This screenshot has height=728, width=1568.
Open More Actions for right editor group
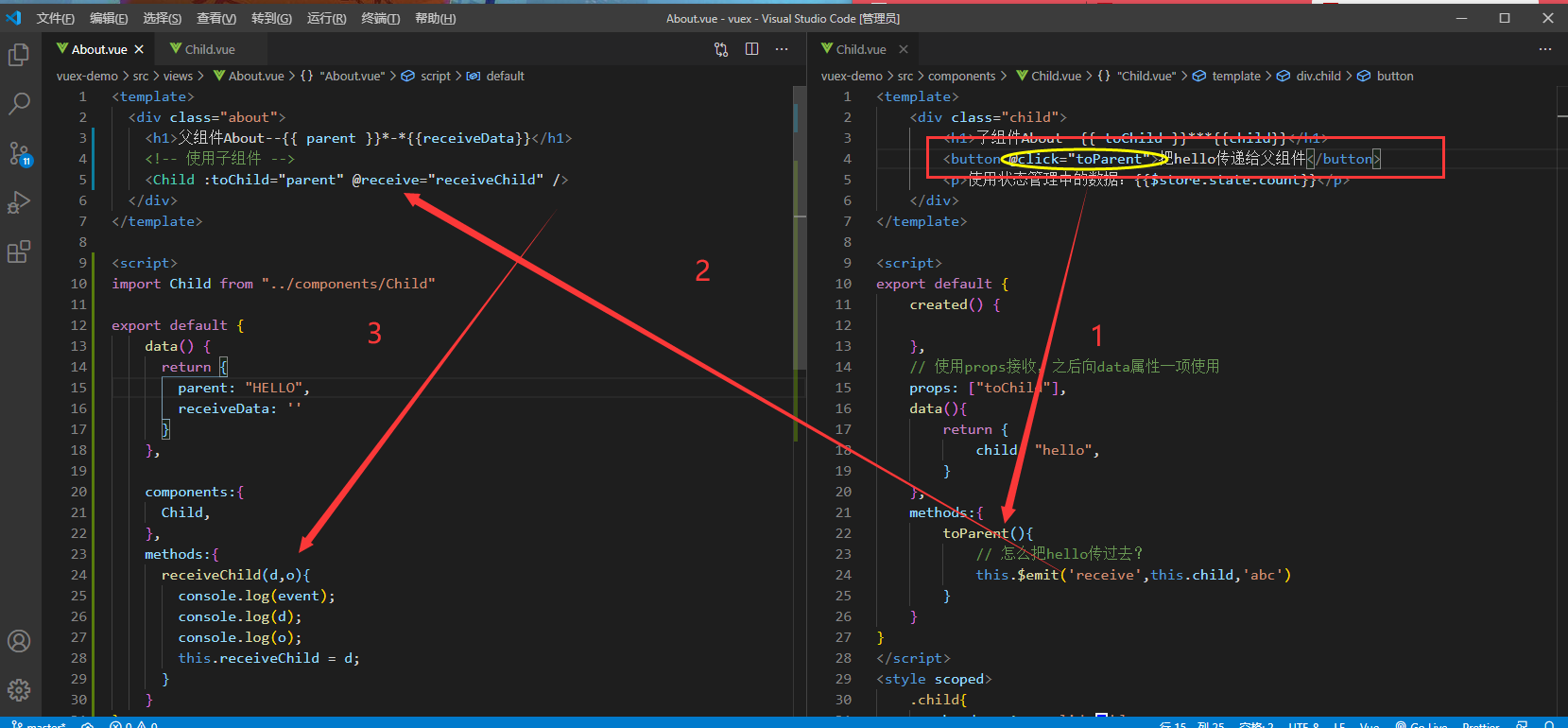[x=1545, y=49]
